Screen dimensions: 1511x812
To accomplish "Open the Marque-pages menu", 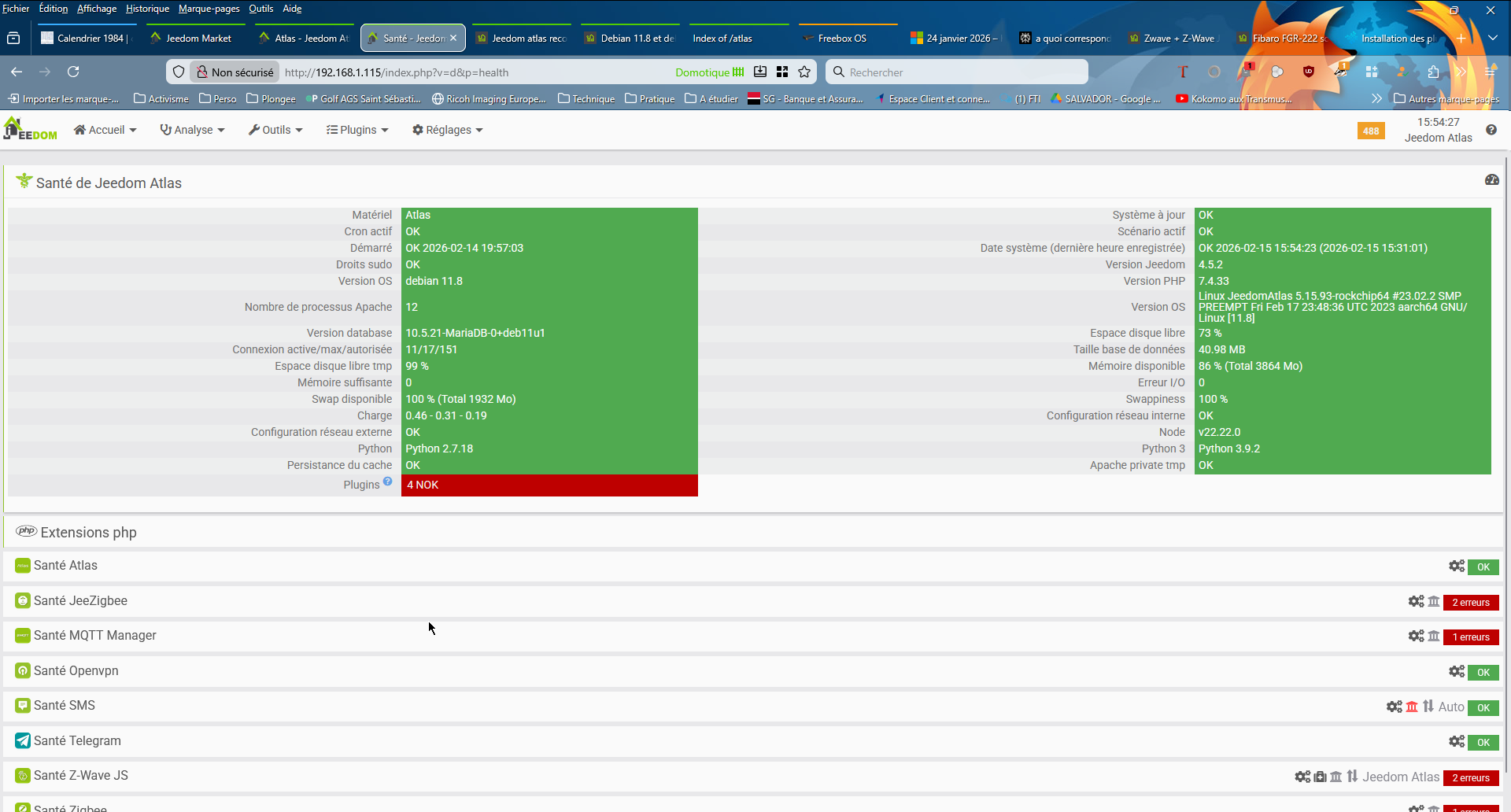I will 209,9.
